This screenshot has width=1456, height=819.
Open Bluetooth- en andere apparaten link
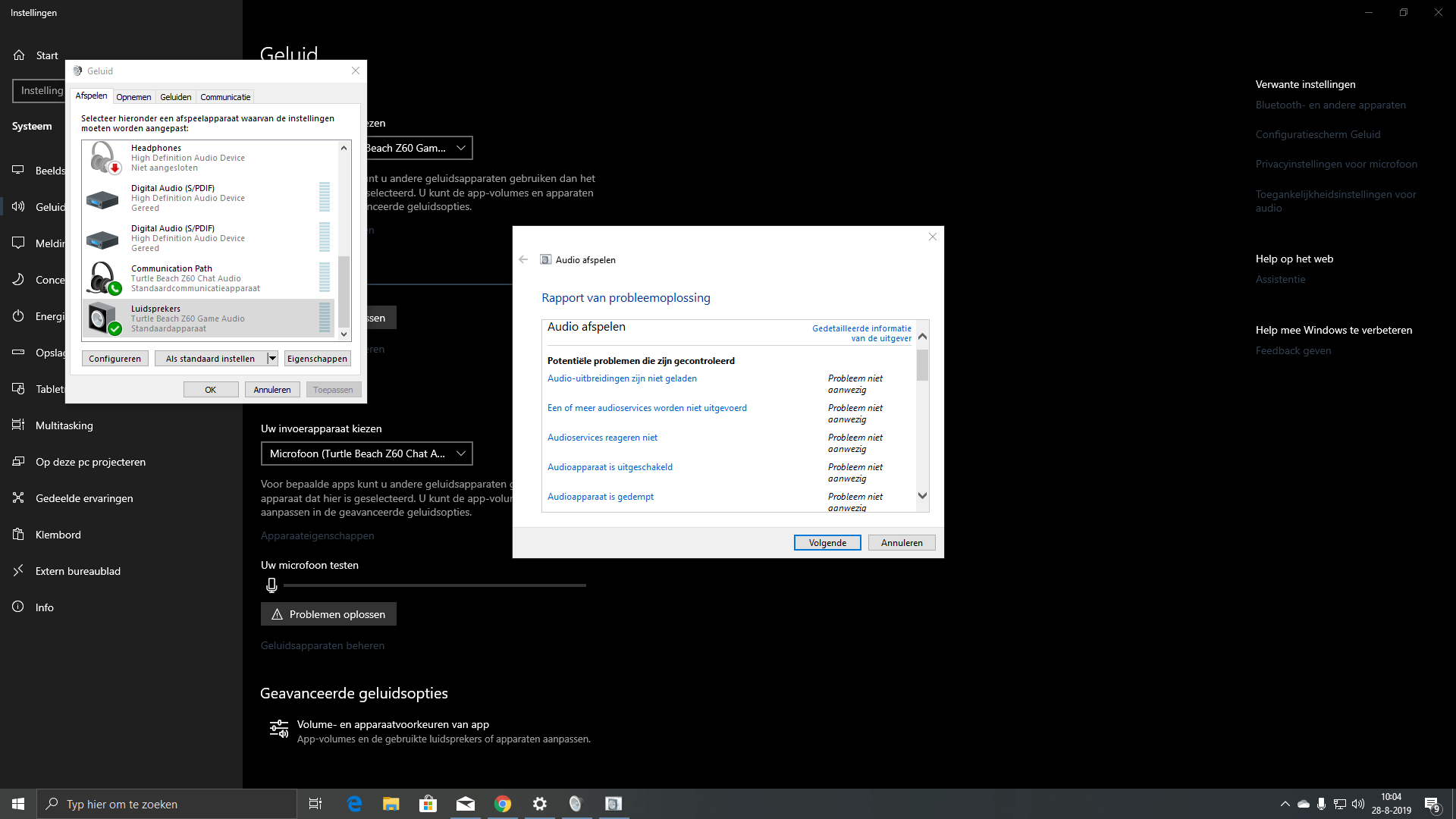tap(1330, 105)
